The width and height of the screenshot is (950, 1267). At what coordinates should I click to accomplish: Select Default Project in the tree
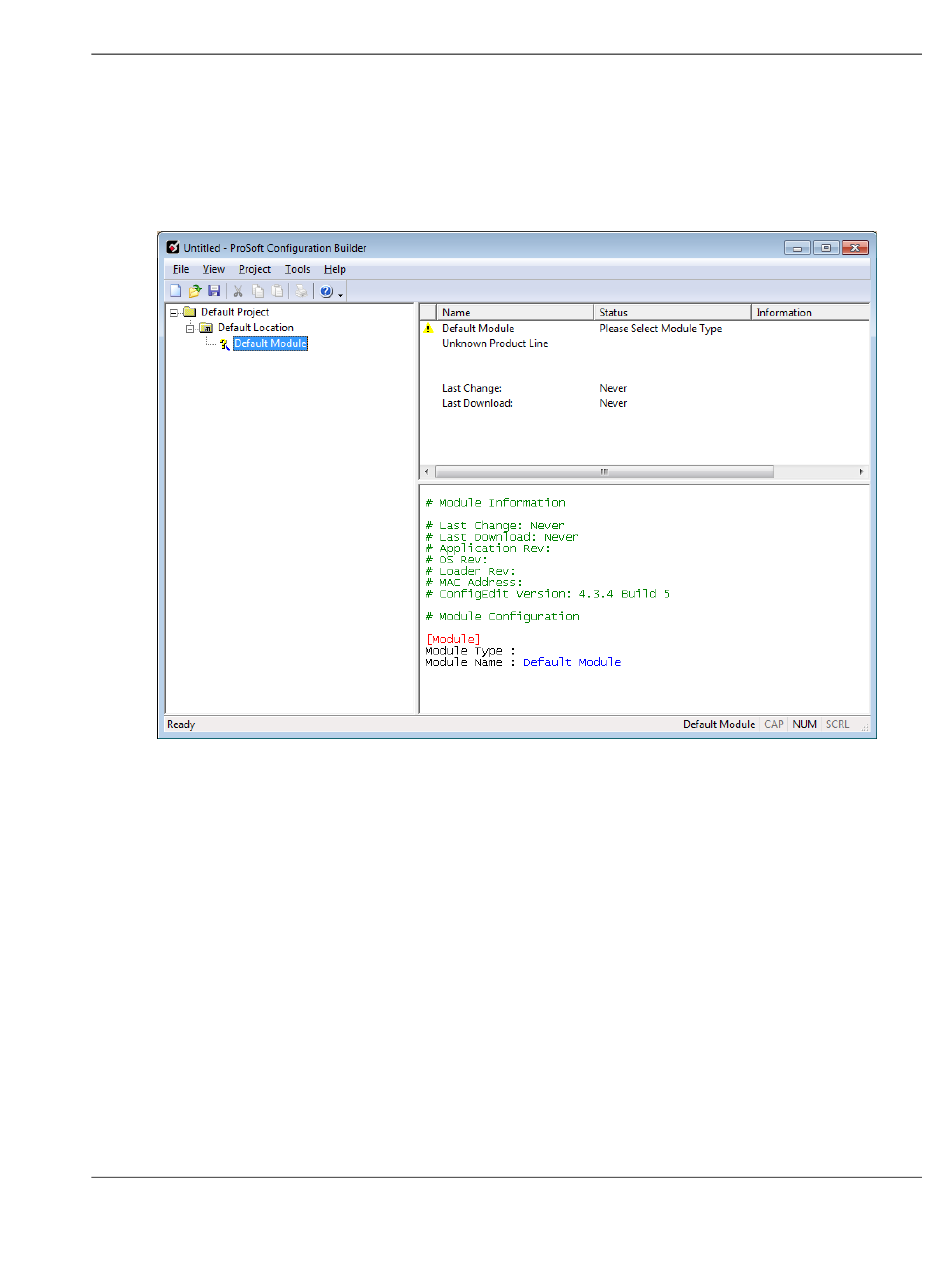point(235,312)
